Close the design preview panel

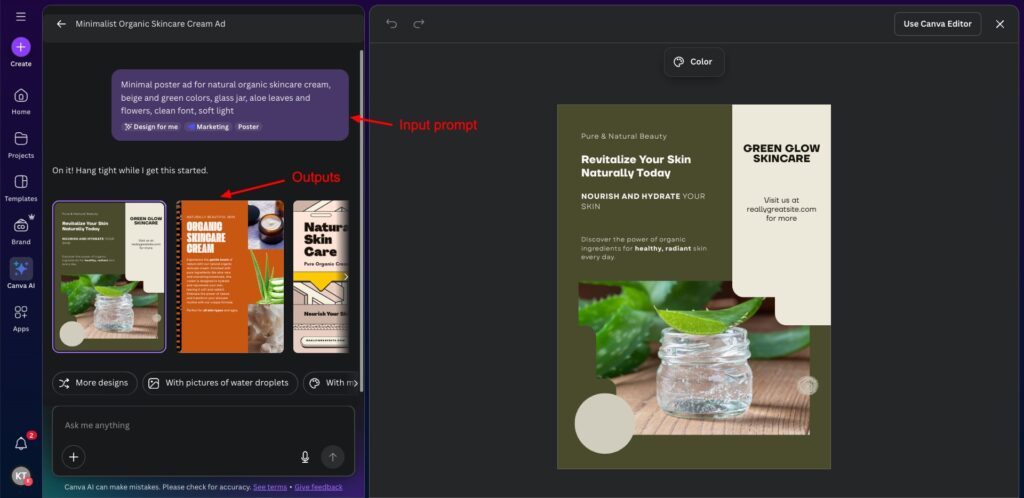click(x=1000, y=24)
